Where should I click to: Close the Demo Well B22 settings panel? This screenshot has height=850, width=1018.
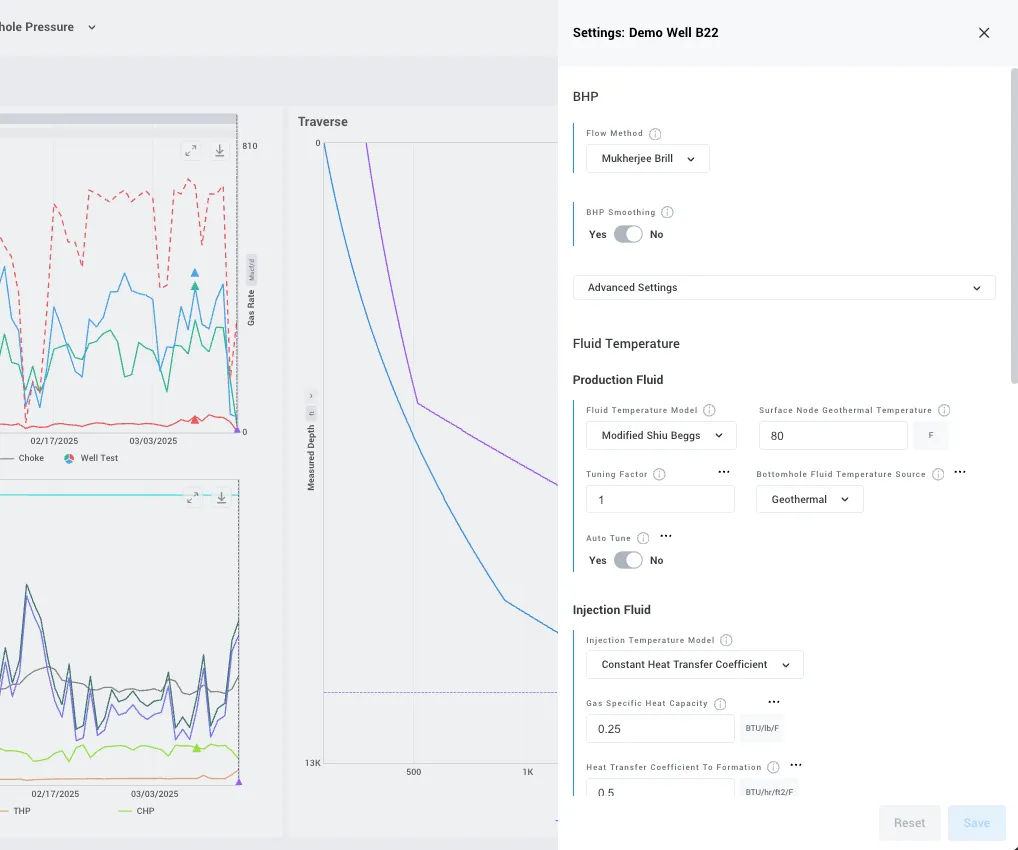(x=984, y=33)
